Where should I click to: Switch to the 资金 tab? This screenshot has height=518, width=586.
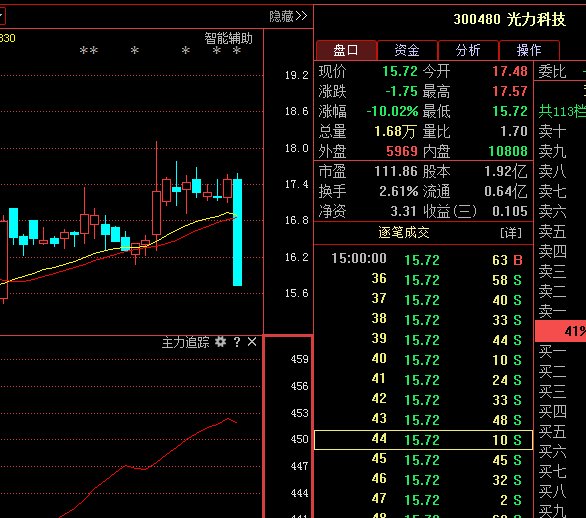[x=407, y=50]
